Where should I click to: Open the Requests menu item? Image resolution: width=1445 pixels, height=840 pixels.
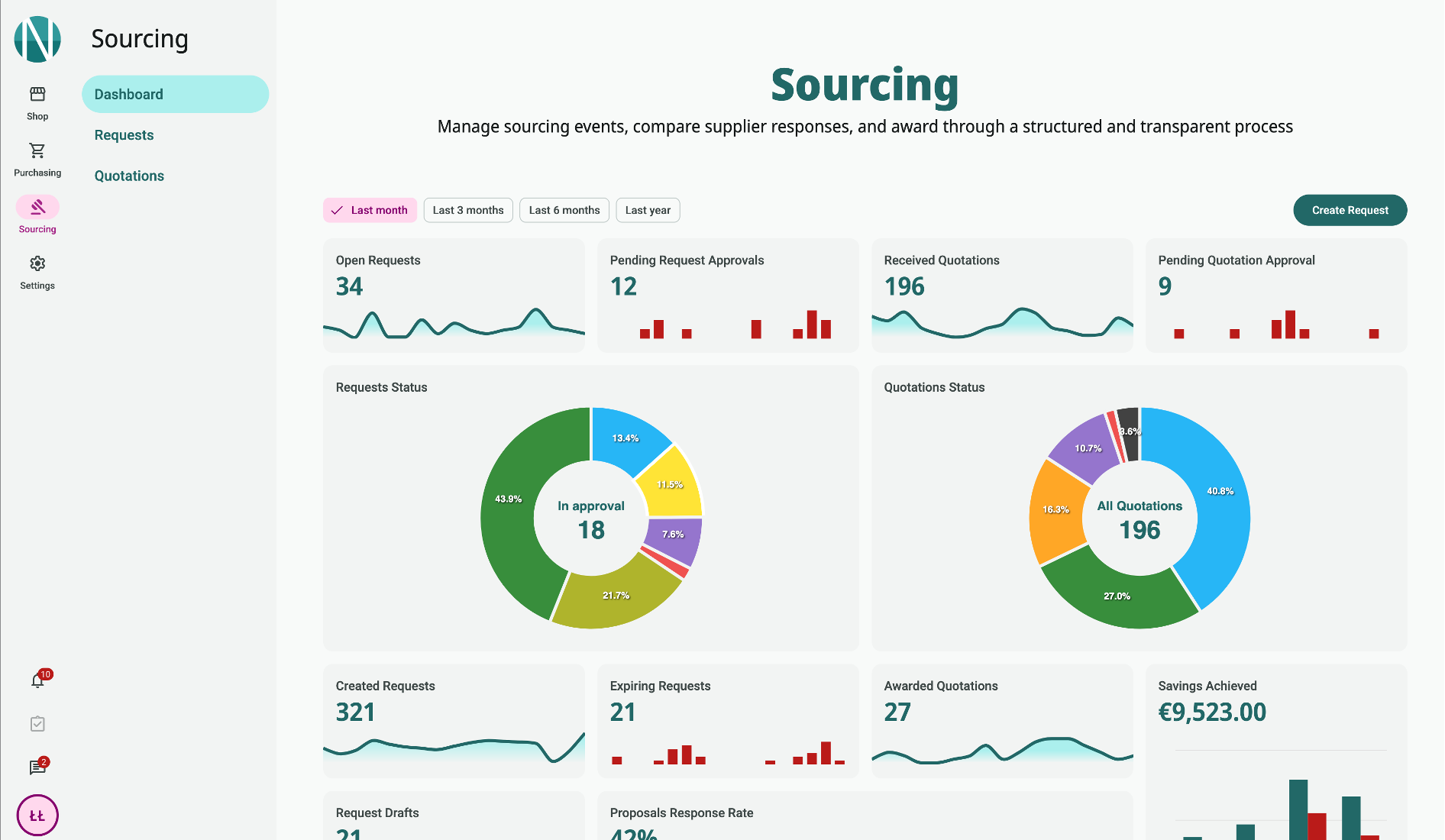pos(124,135)
